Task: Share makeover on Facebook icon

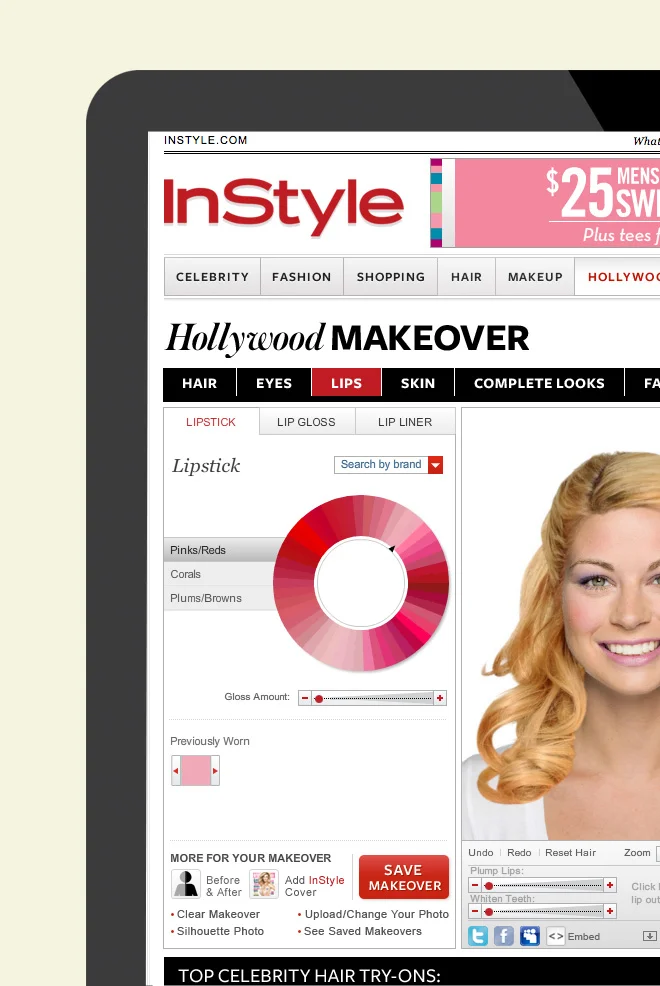Action: (x=503, y=936)
